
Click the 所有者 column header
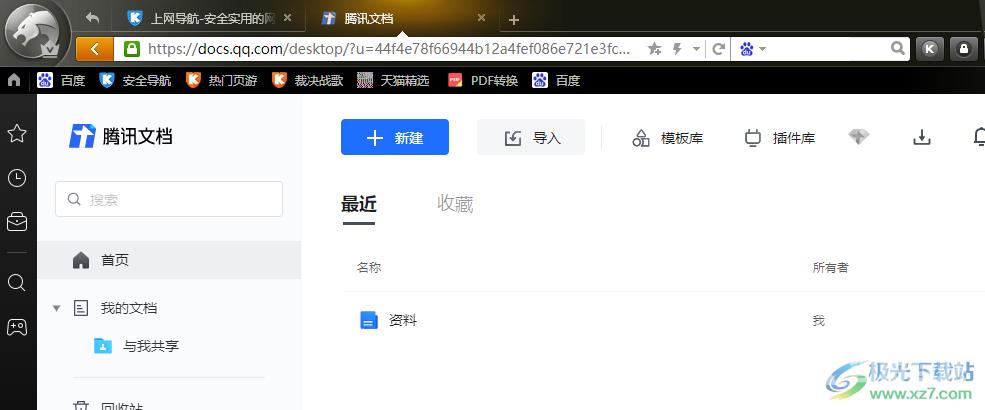[830, 267]
